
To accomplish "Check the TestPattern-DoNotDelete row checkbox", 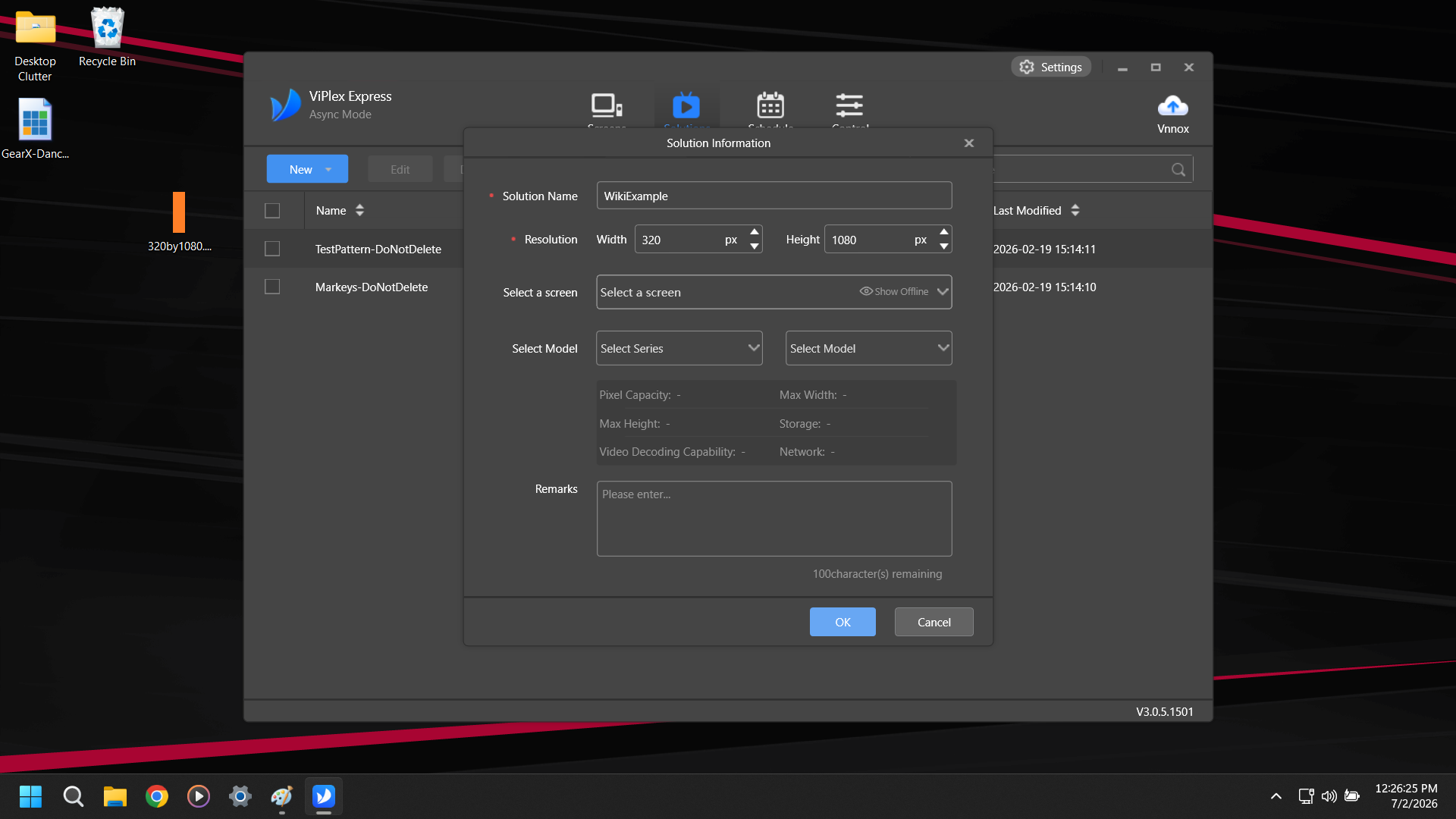I will point(272,249).
